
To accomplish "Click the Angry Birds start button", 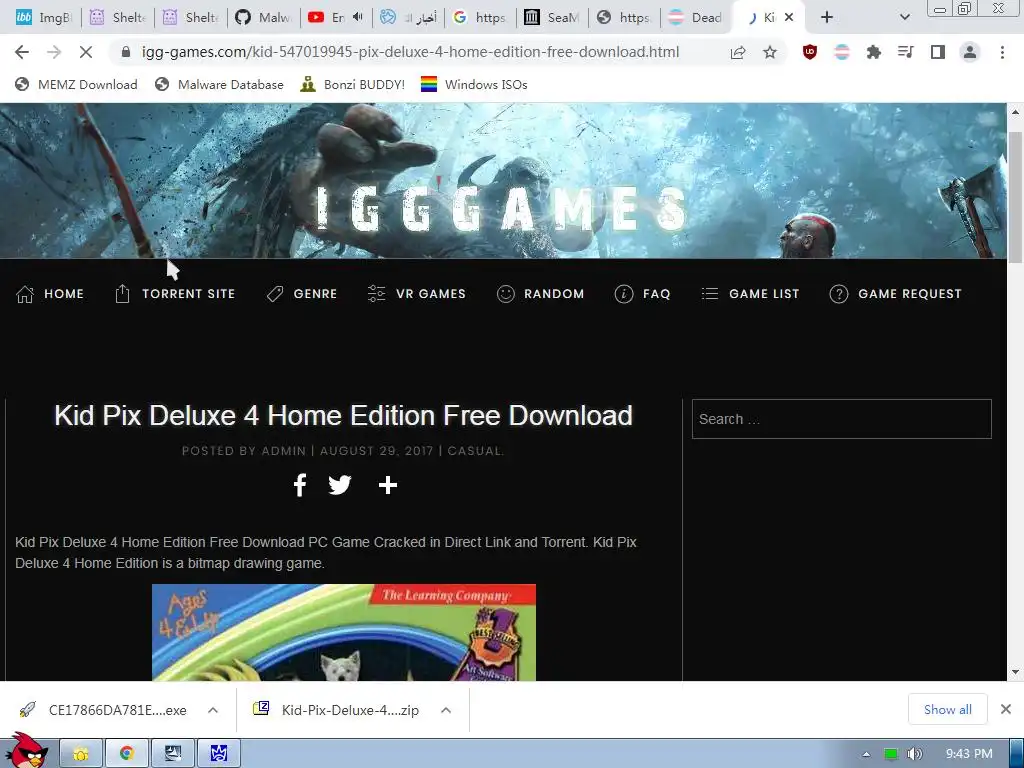I will [26, 752].
